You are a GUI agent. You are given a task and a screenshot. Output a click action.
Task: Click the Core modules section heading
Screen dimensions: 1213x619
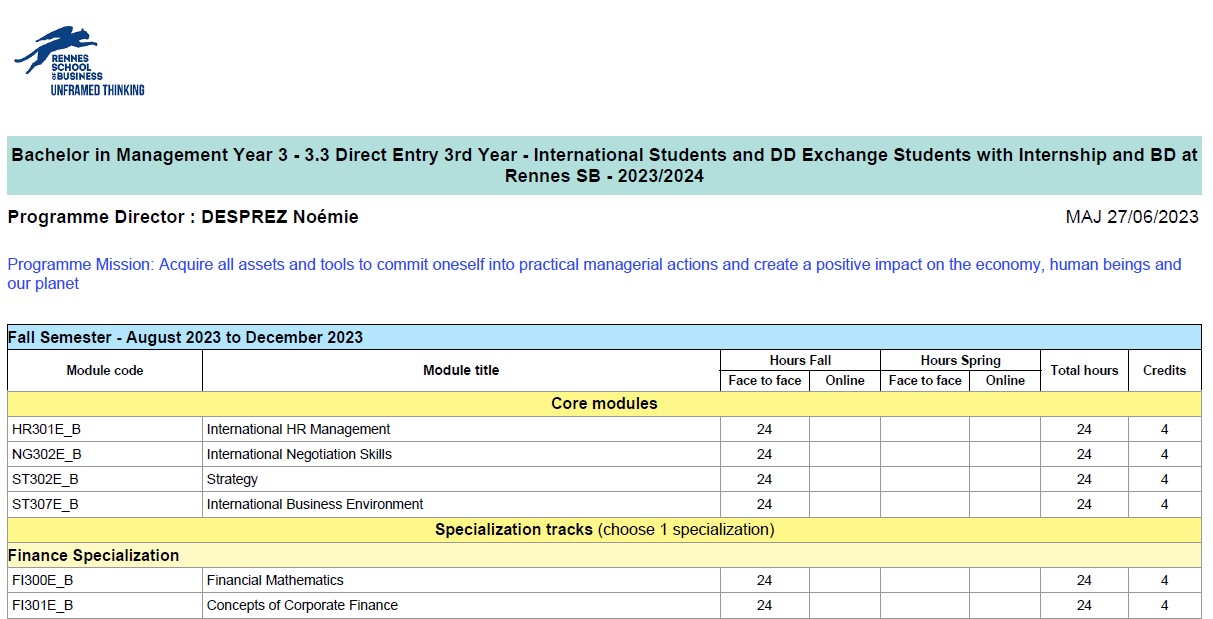[x=604, y=404]
